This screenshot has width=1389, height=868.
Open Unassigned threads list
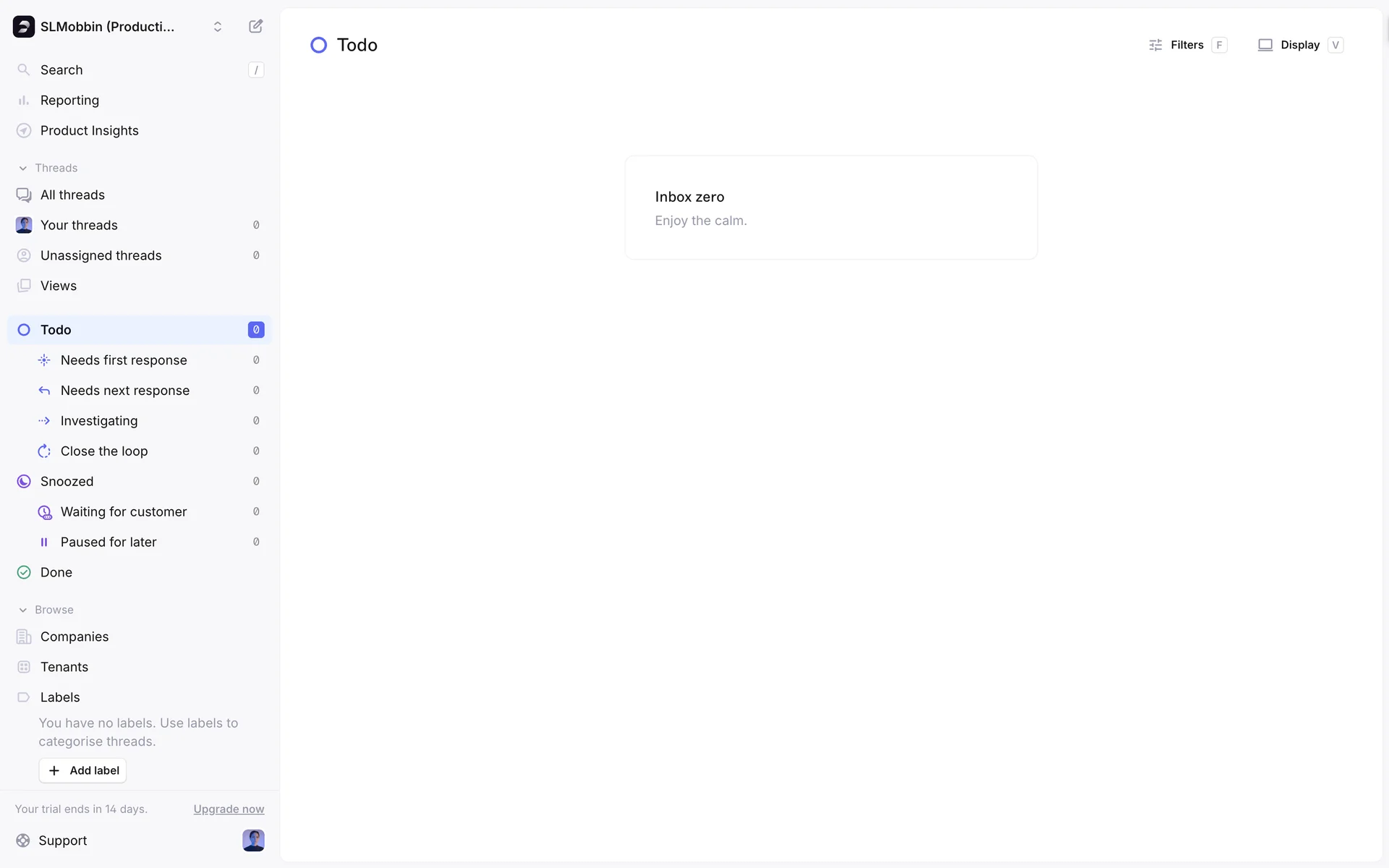click(x=101, y=255)
